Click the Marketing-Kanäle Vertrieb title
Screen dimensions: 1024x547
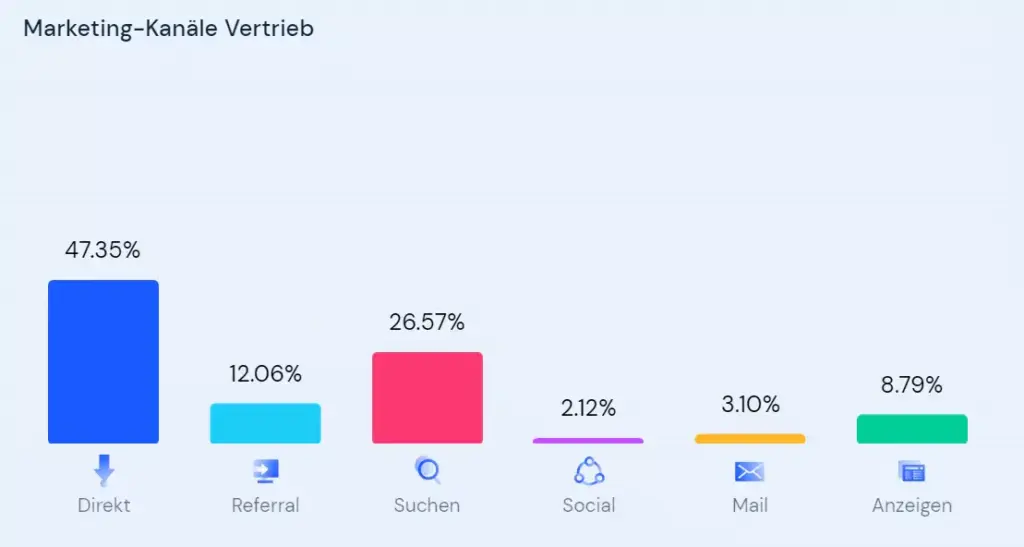(168, 28)
